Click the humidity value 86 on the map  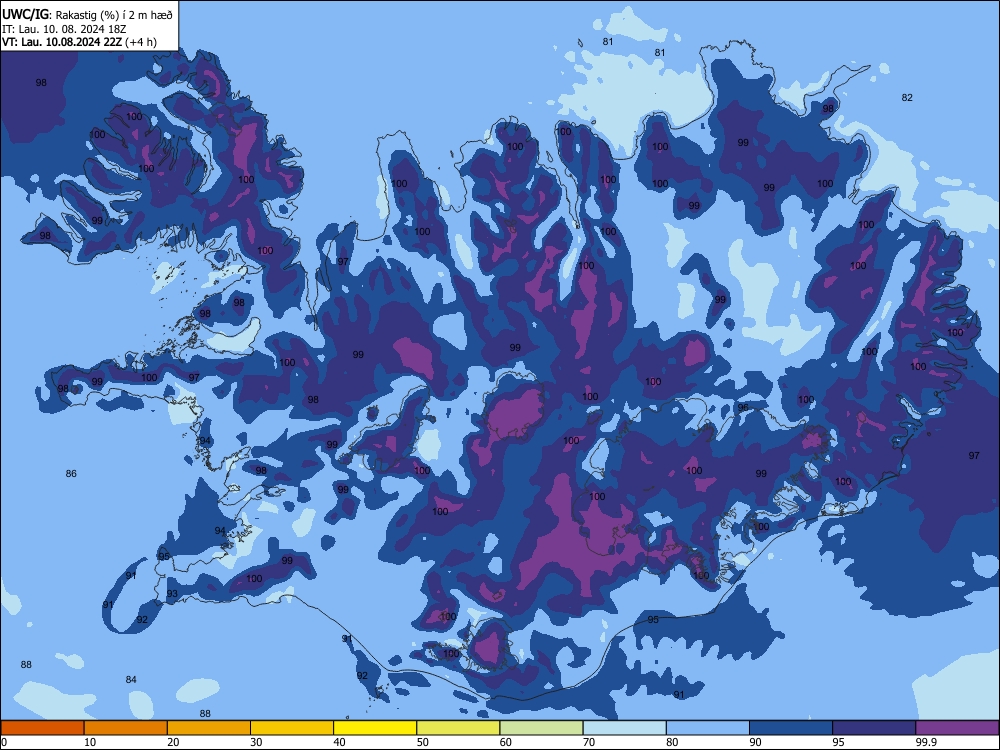[71, 473]
